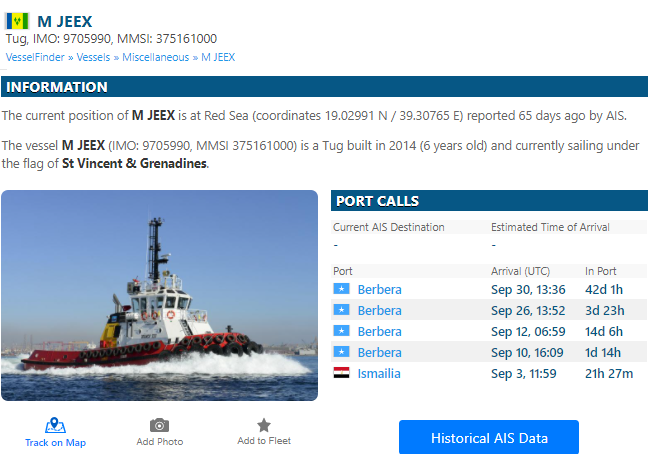
Task: Click the PORT CALLS section header
Action: pos(489,200)
